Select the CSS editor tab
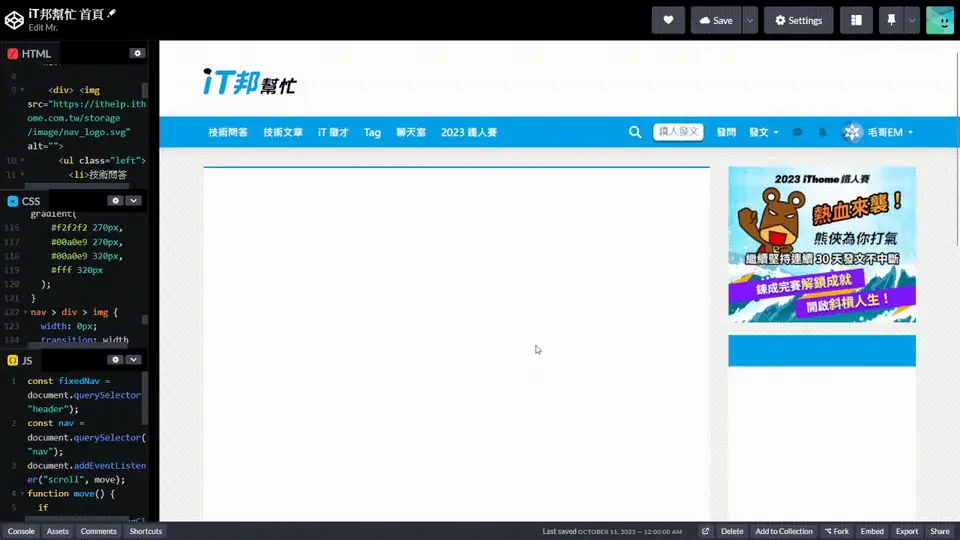 coord(24,201)
